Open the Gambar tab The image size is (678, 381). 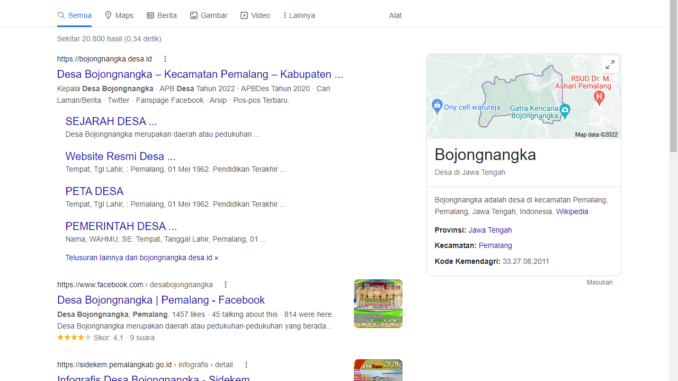pos(208,16)
